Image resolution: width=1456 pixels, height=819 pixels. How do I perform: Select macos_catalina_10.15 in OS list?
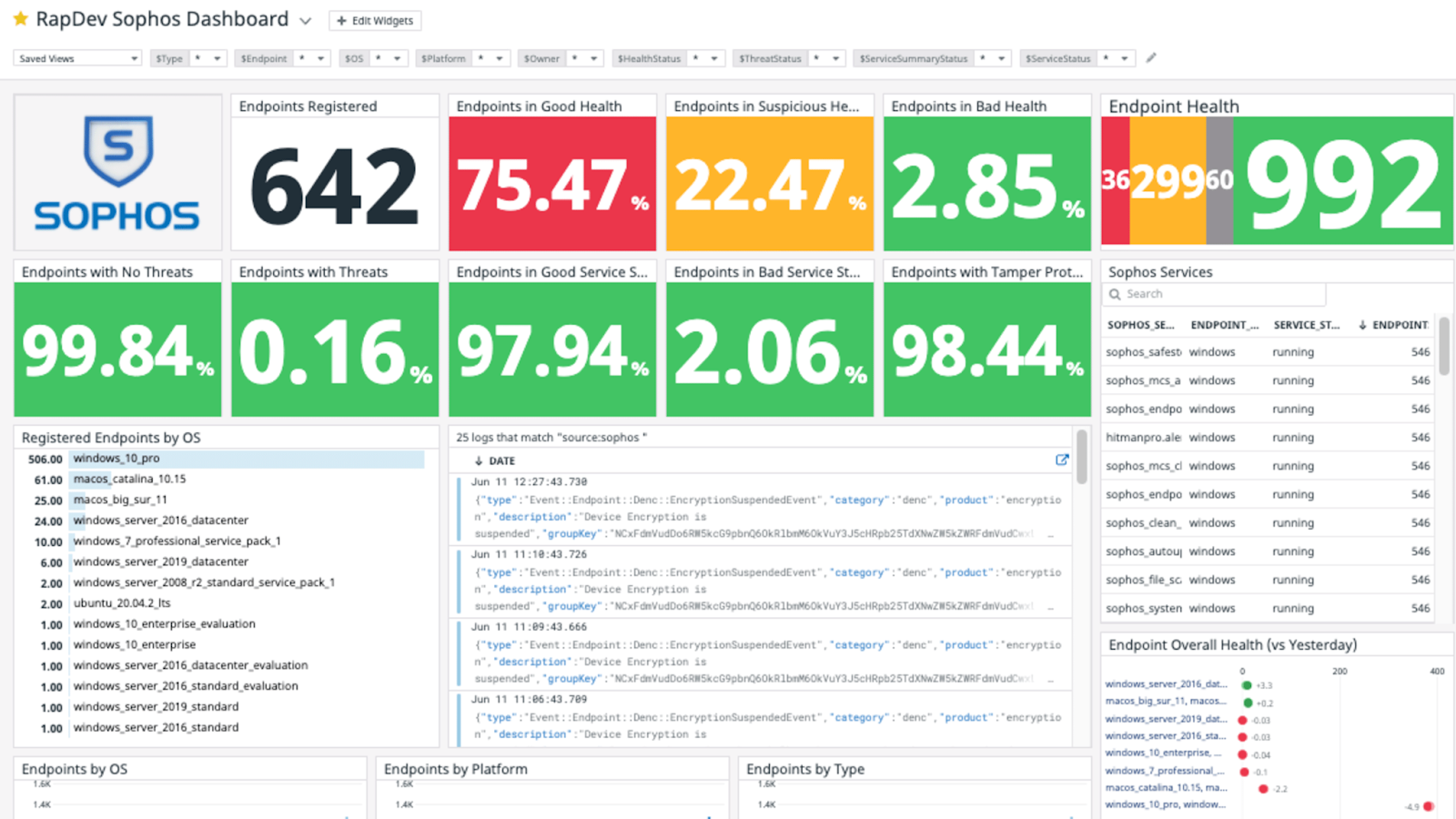click(129, 479)
